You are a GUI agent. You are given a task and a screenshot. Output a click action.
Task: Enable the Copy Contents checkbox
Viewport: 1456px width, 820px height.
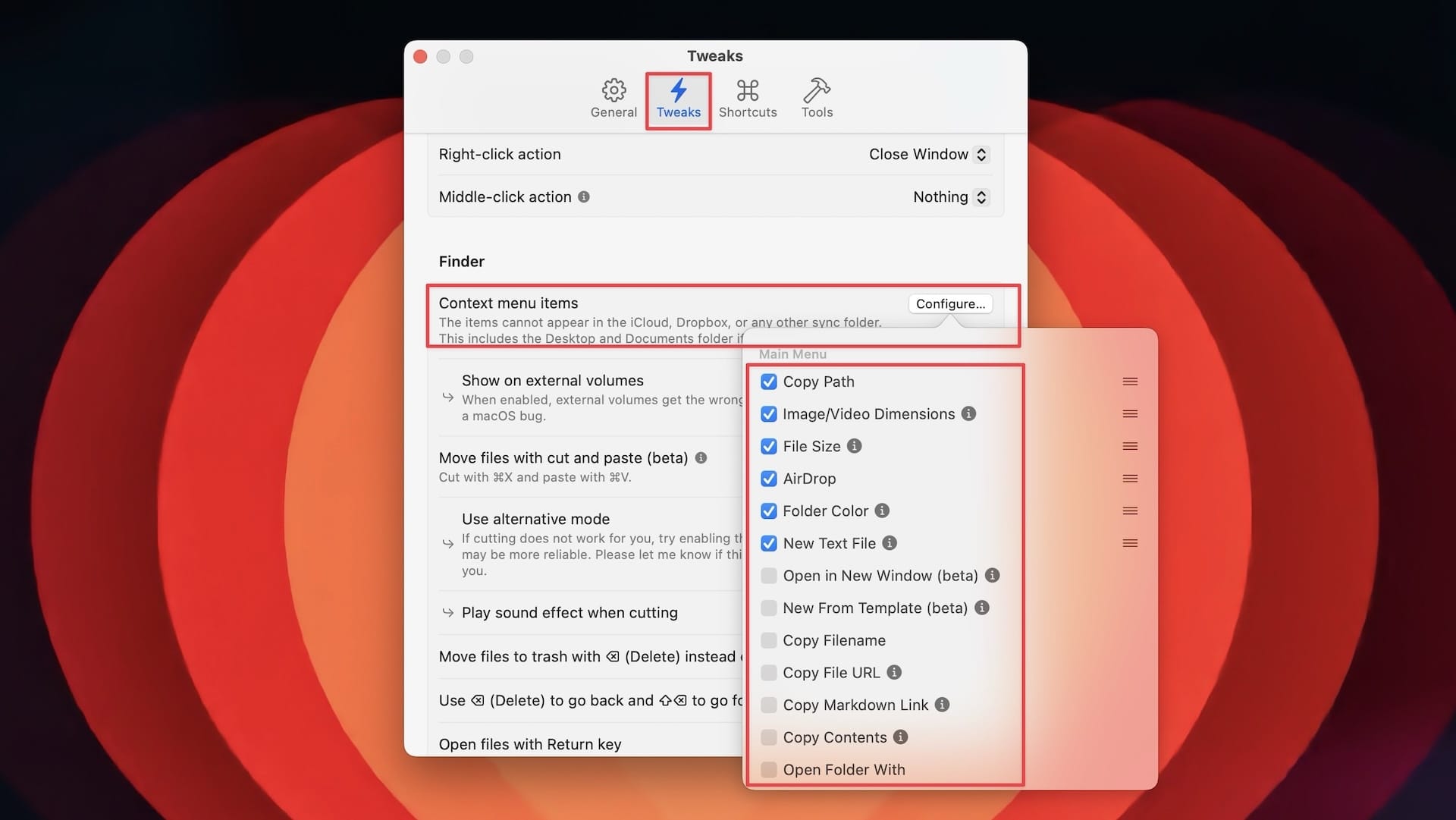[x=769, y=737]
